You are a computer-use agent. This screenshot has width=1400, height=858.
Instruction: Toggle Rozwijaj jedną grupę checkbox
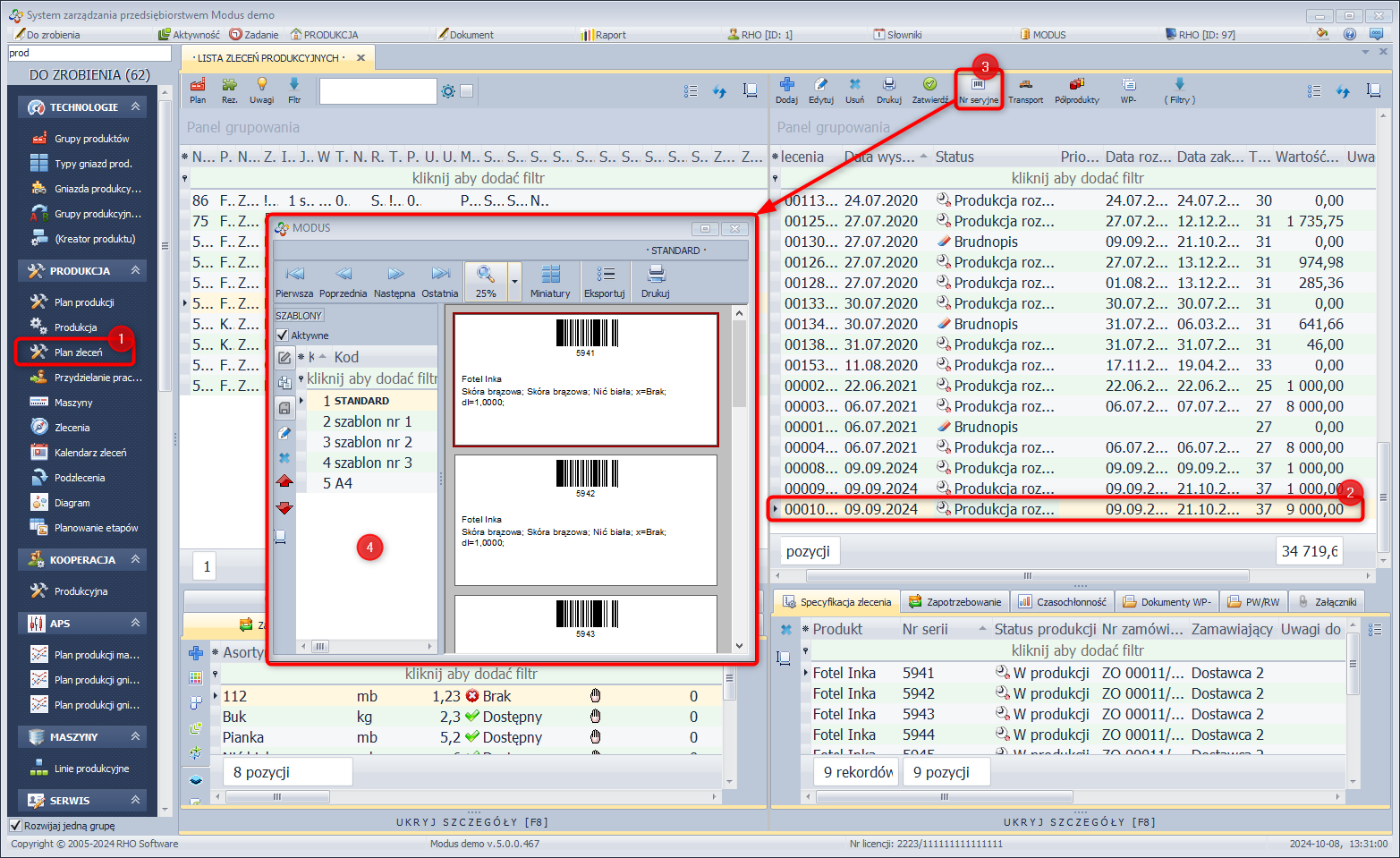click(15, 826)
